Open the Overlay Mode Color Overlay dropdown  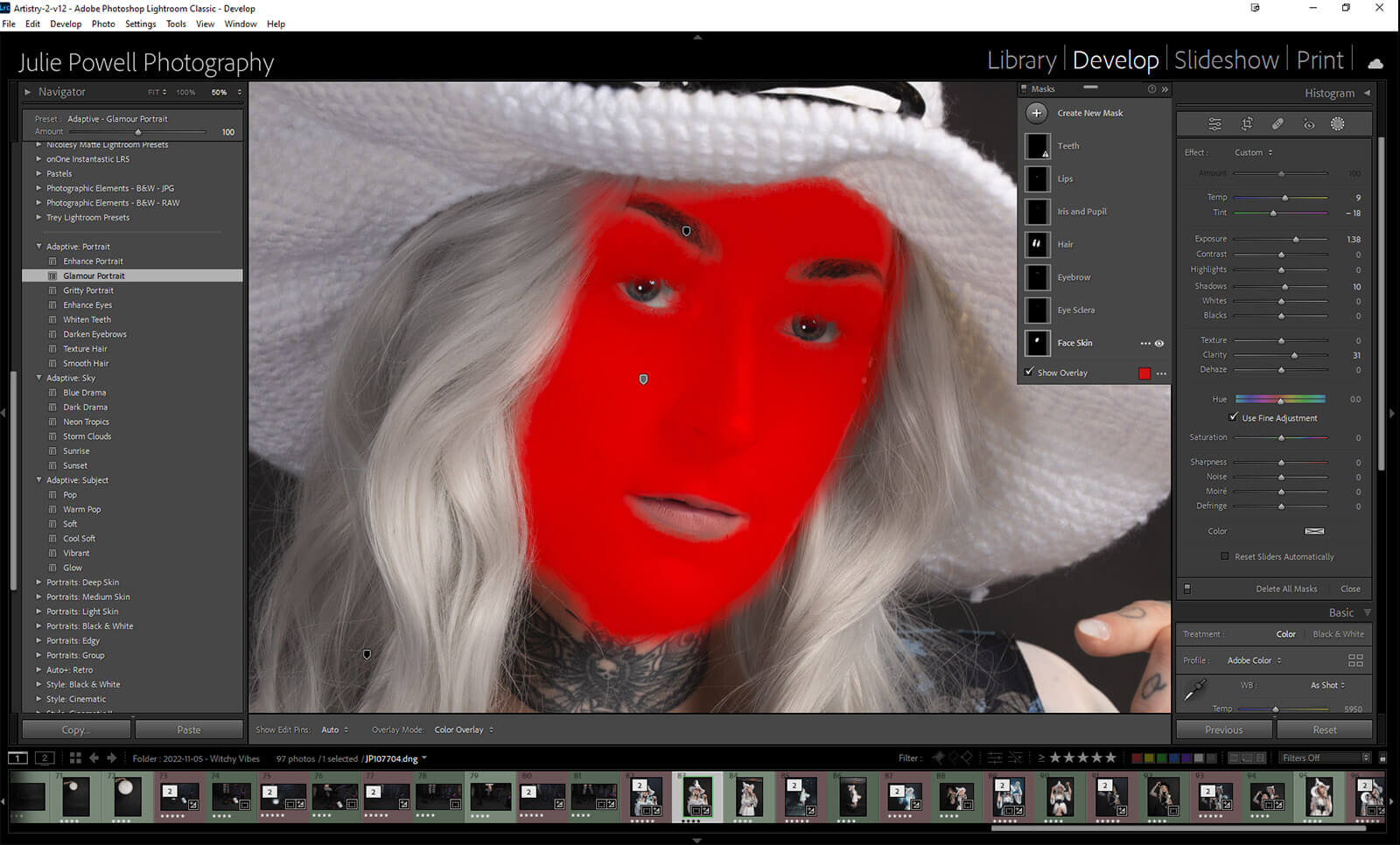point(464,730)
